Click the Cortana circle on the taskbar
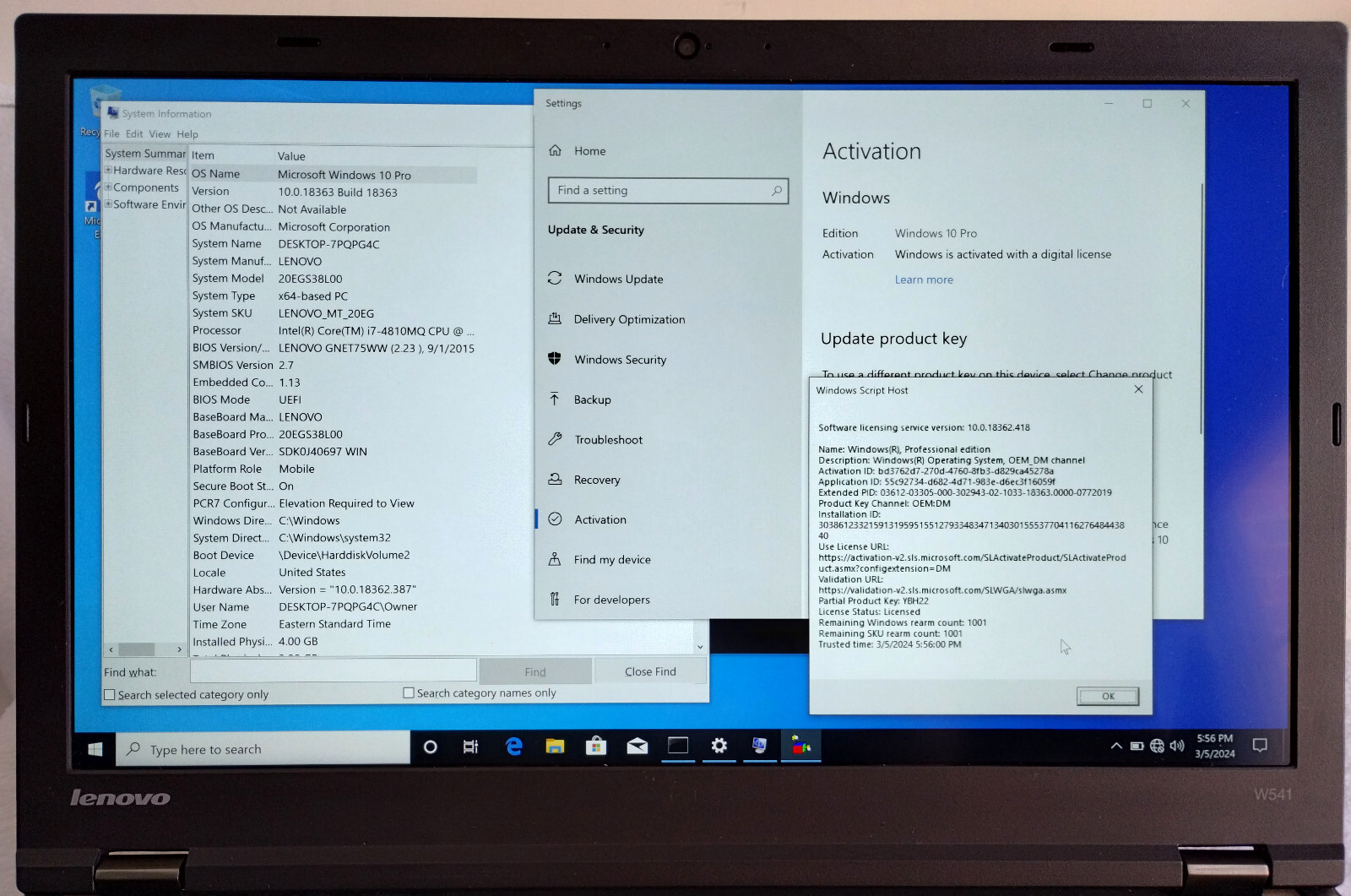Screen dimensions: 1351x896 430,747
